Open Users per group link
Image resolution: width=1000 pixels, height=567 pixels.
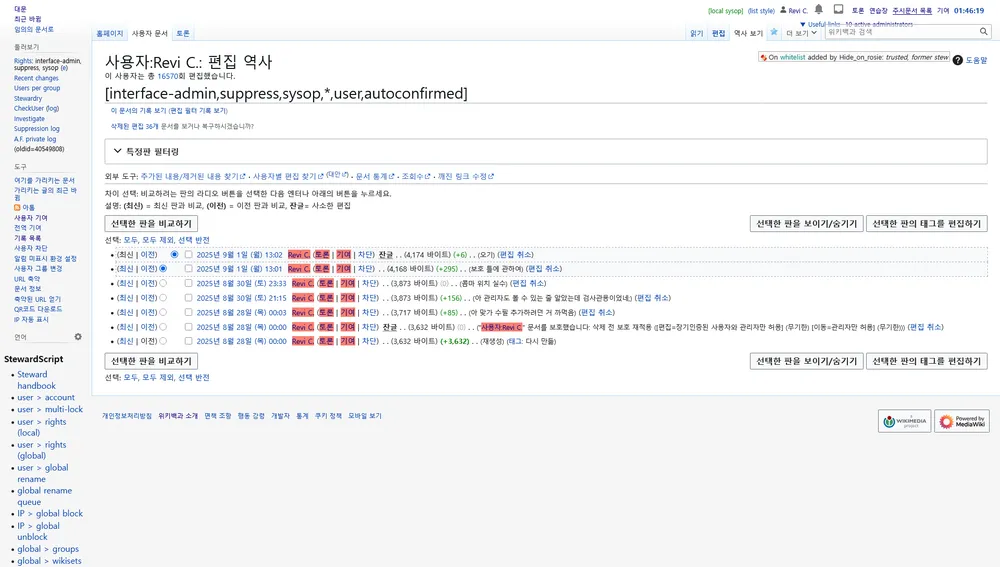[37, 88]
